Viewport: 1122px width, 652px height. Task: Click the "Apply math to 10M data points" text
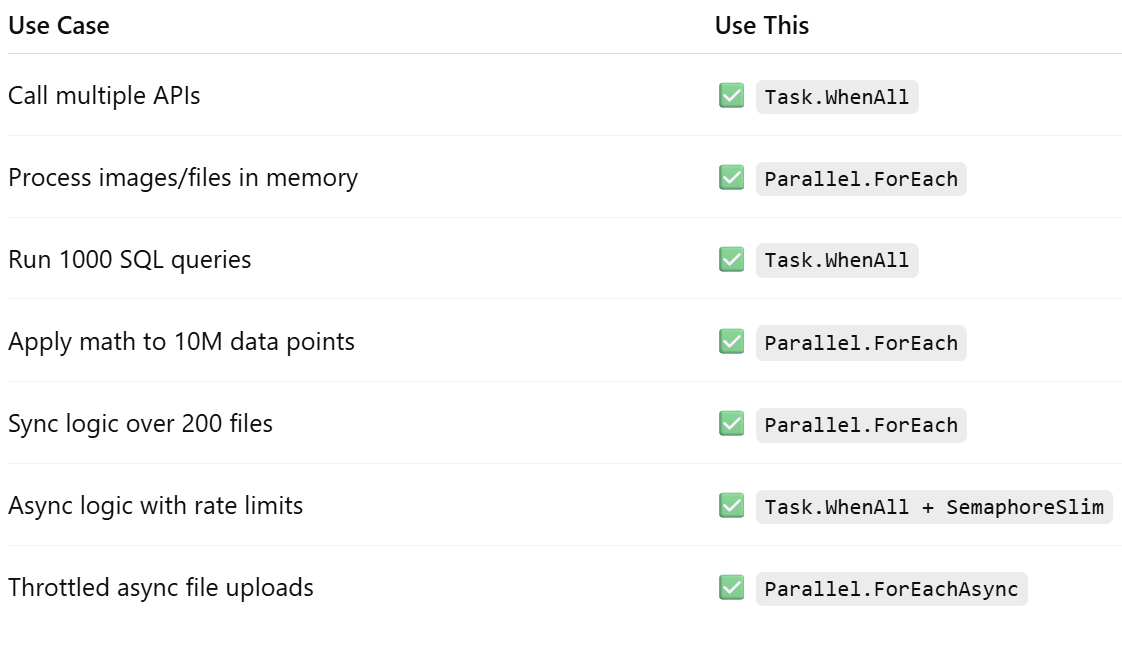[181, 342]
